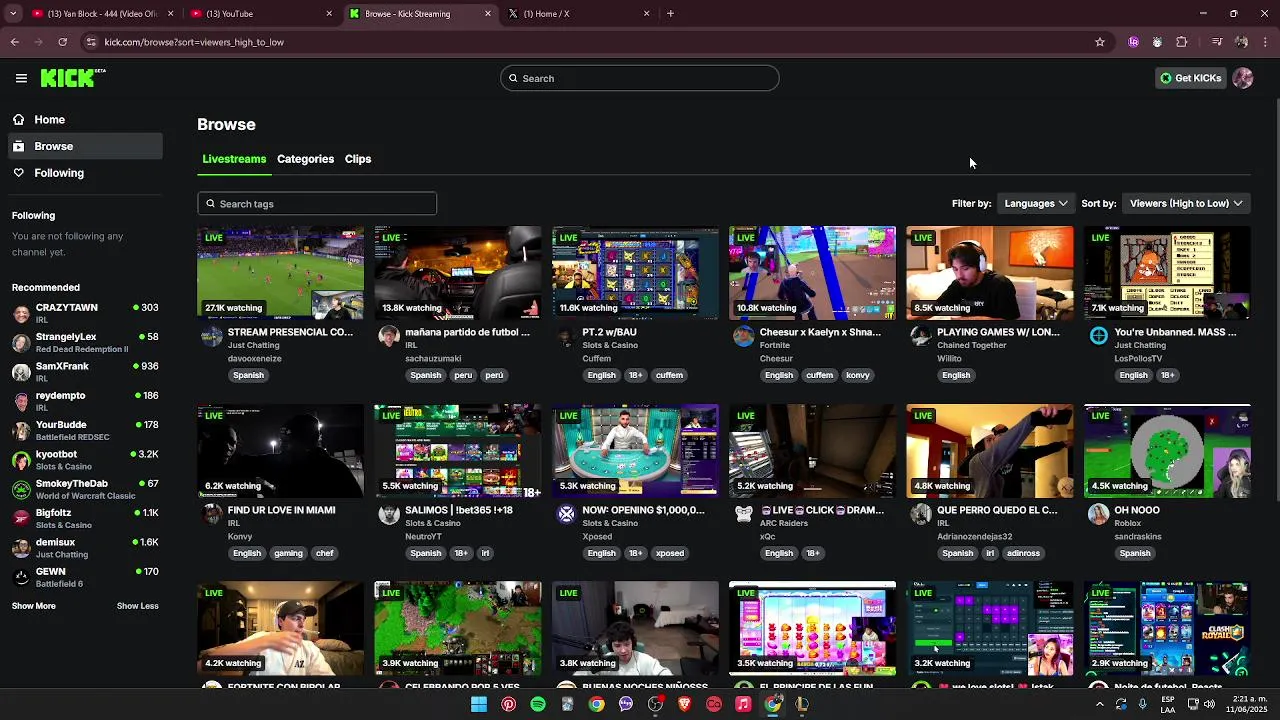Click the system volume tray icon

1209,704
